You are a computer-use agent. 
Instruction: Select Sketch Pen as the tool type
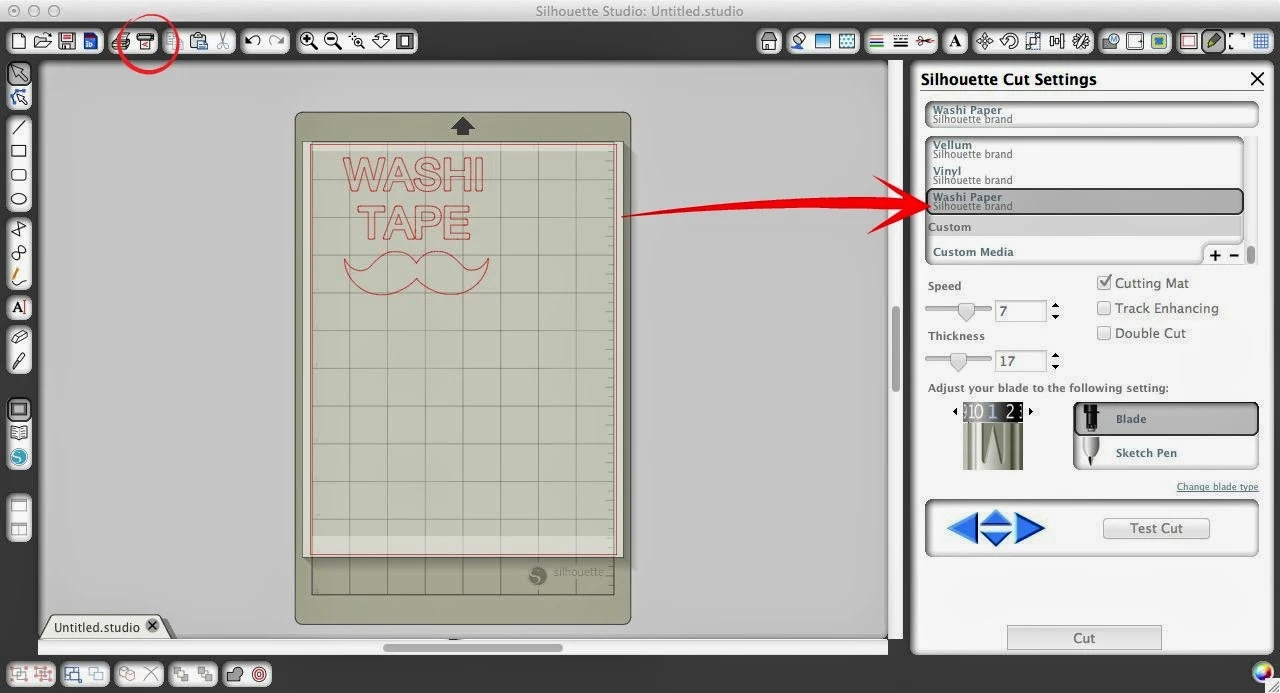pos(1166,453)
